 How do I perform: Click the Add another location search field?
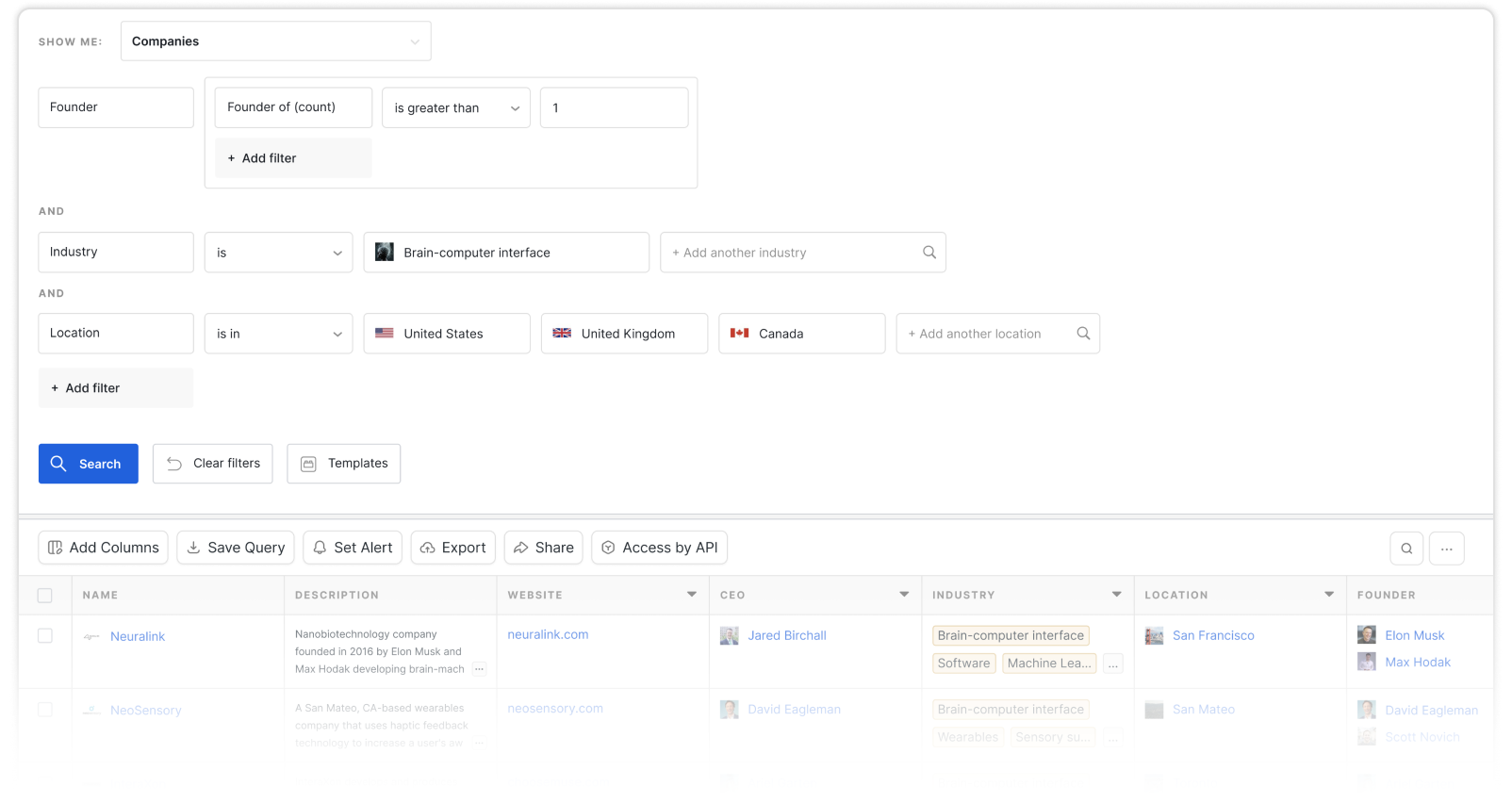point(997,334)
